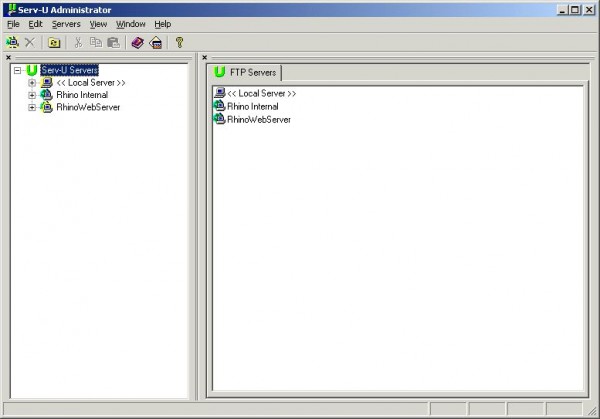Expand the << Local Server >> tree node
600x419 pixels.
(32, 83)
